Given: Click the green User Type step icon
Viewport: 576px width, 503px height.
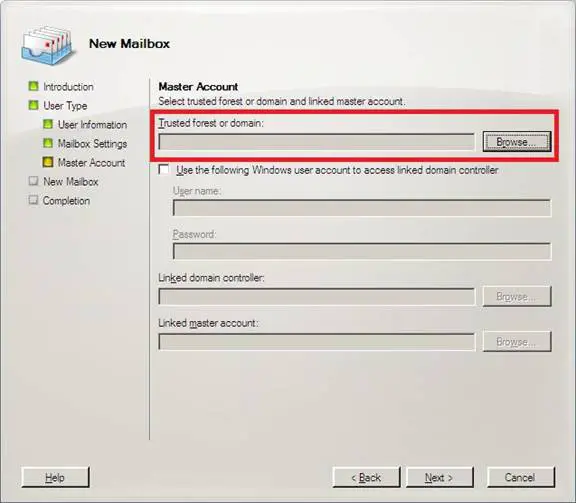Looking at the screenshot, I should (33, 105).
